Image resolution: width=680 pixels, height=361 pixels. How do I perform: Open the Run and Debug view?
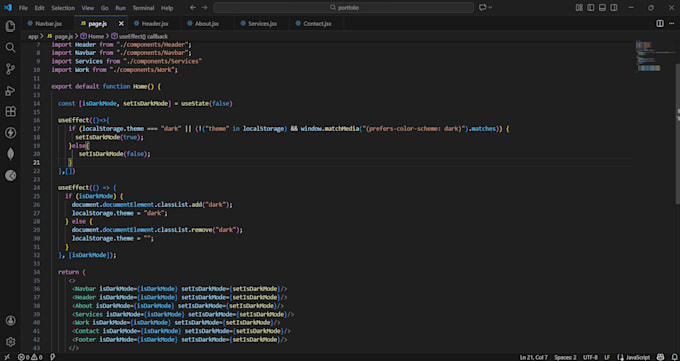[10, 90]
